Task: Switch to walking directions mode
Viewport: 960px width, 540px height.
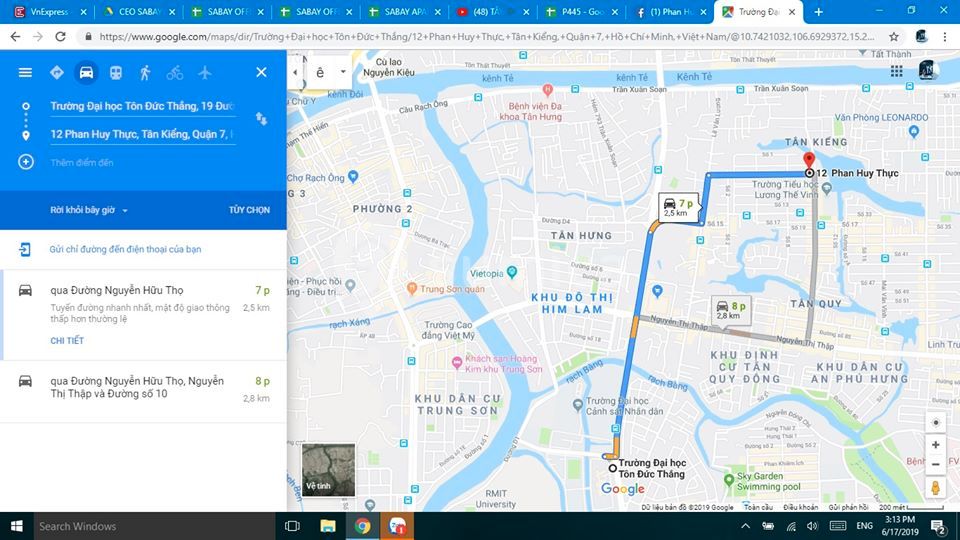Action: [146, 72]
